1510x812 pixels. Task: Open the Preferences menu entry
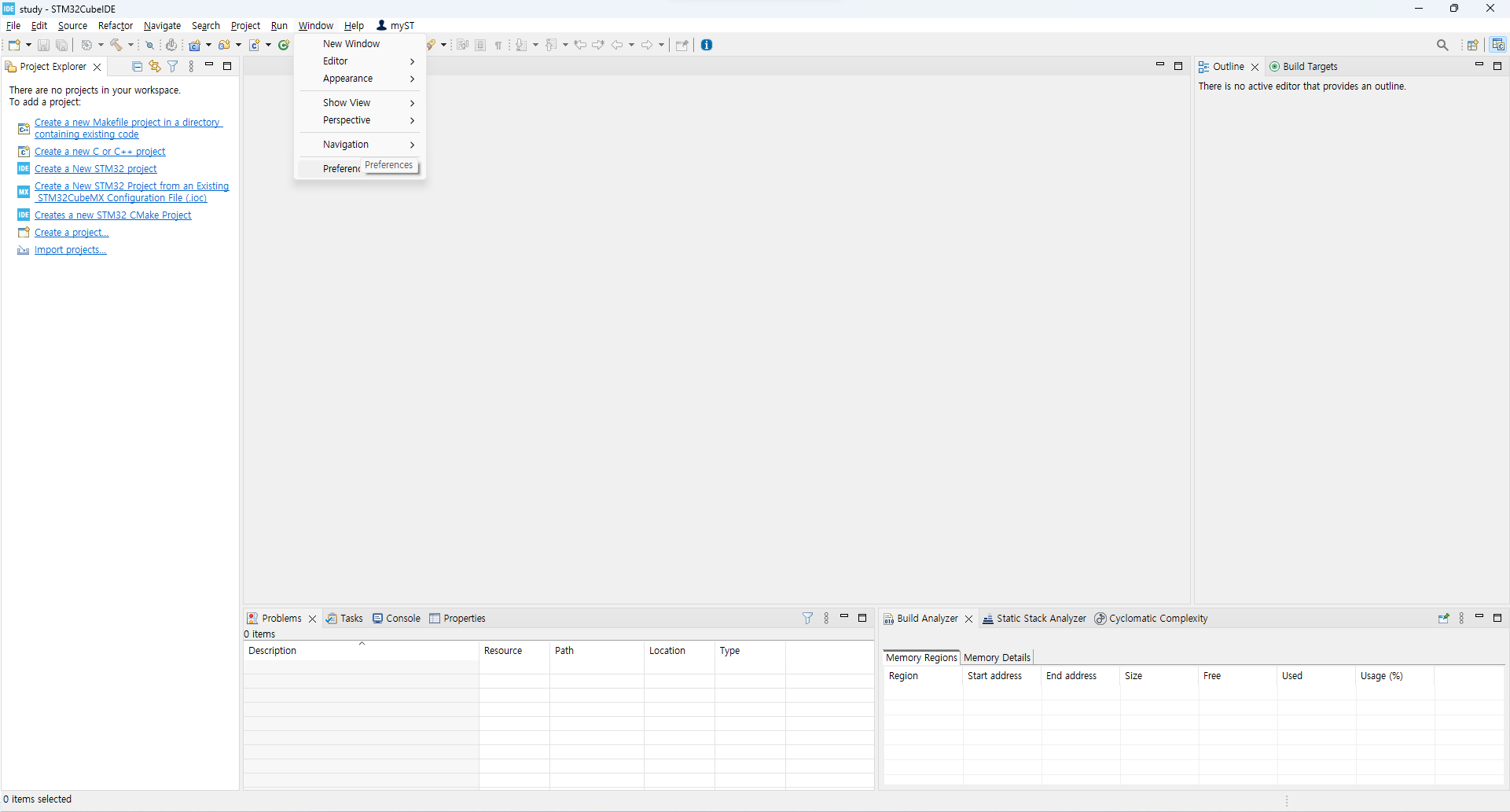pos(359,168)
